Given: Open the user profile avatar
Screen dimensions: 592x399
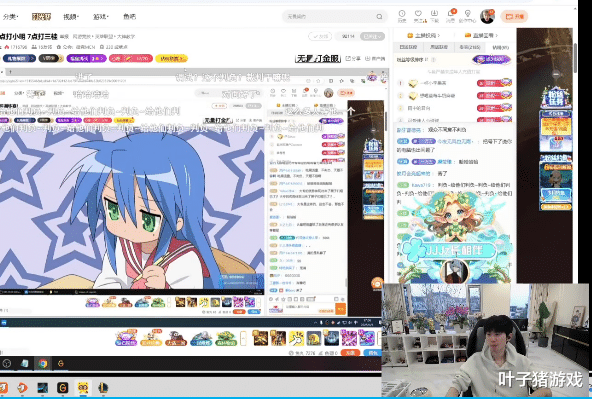Looking at the screenshot, I should click(x=487, y=16).
